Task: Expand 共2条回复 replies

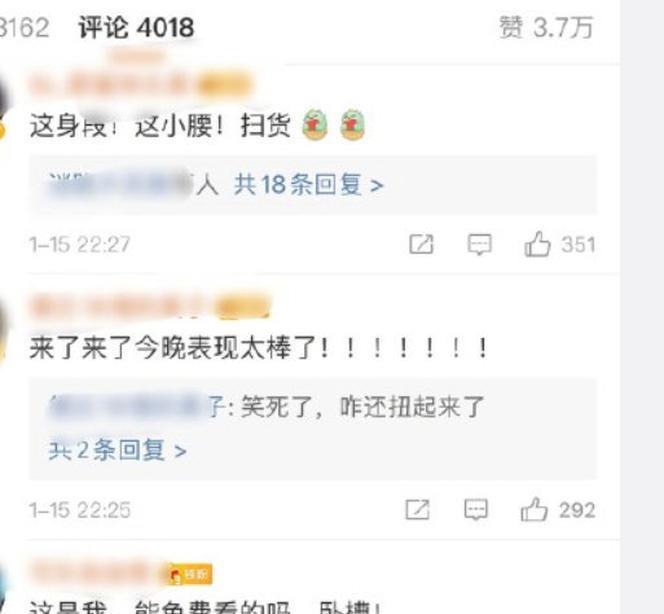Action: click(x=117, y=450)
